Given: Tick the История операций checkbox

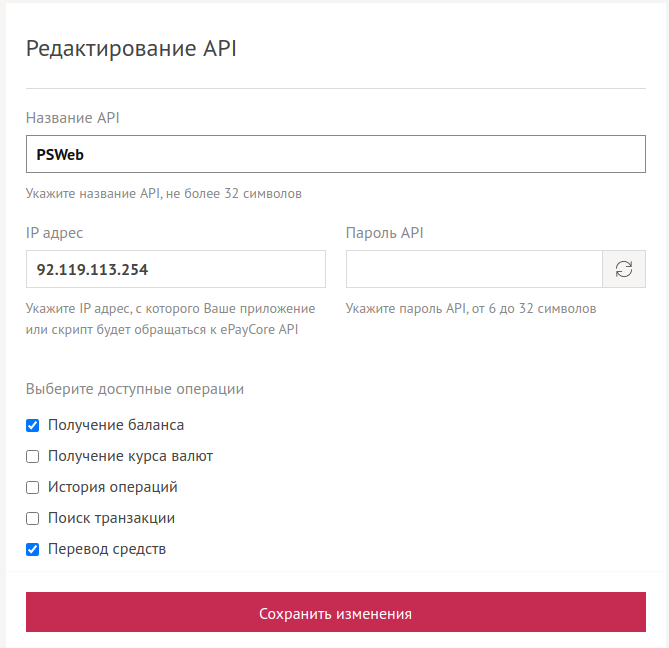Looking at the screenshot, I should pos(32,487).
